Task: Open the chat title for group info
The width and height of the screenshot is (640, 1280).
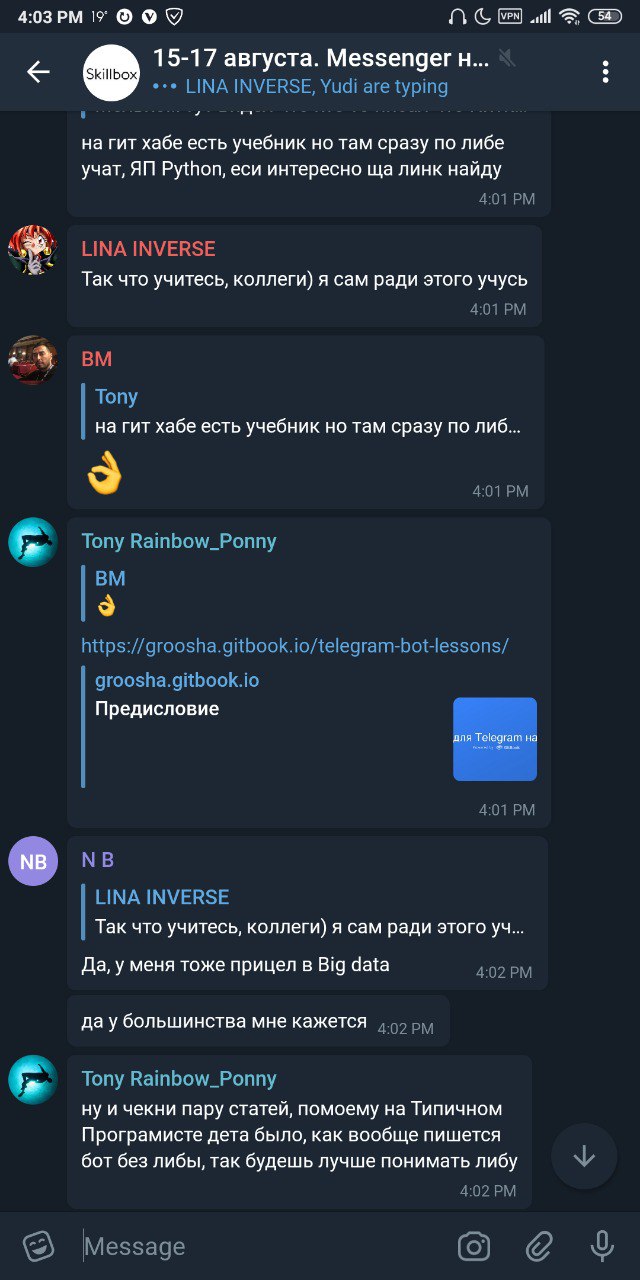Action: click(320, 59)
